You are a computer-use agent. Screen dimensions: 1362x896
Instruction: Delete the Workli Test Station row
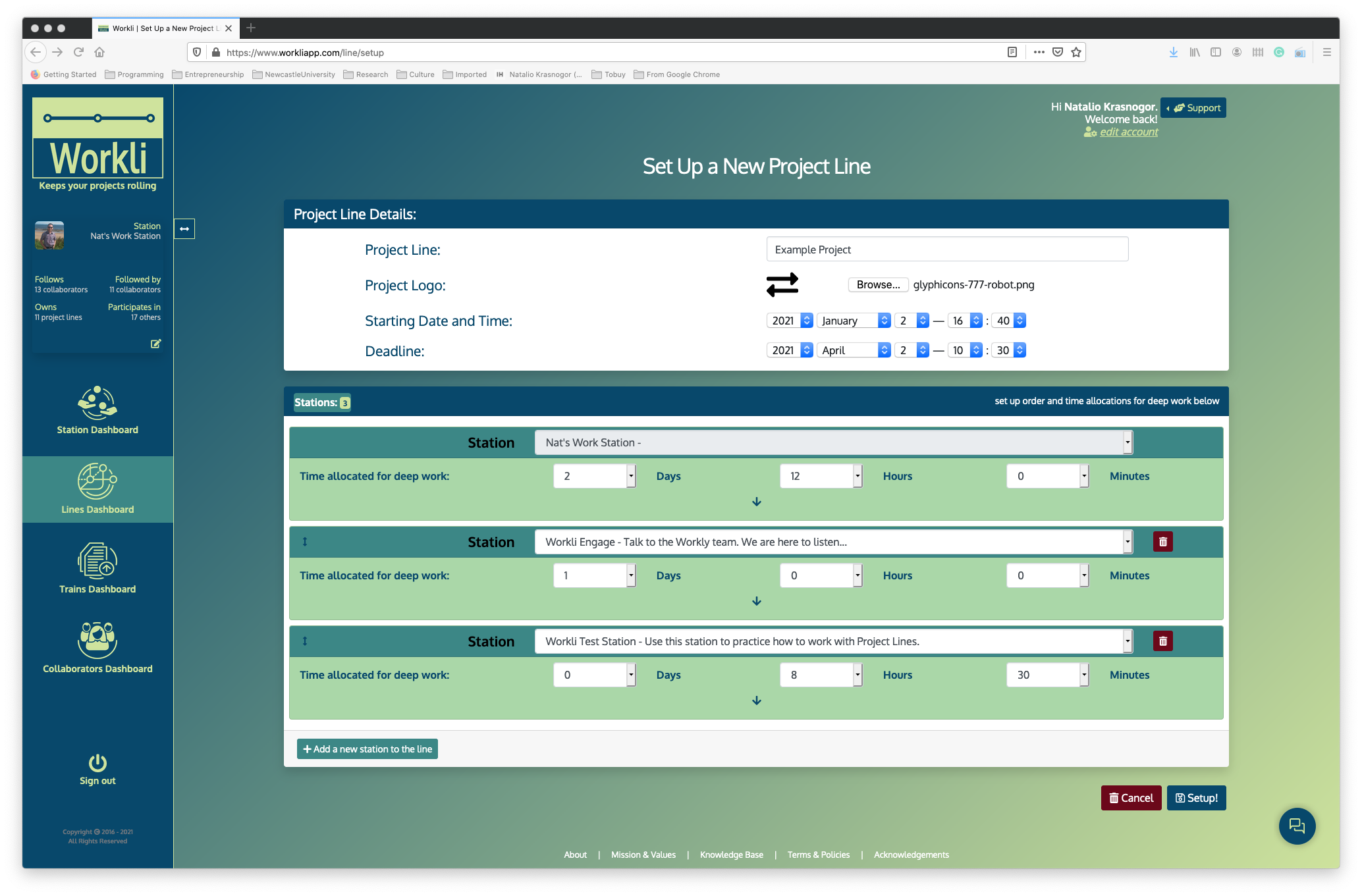tap(1162, 641)
